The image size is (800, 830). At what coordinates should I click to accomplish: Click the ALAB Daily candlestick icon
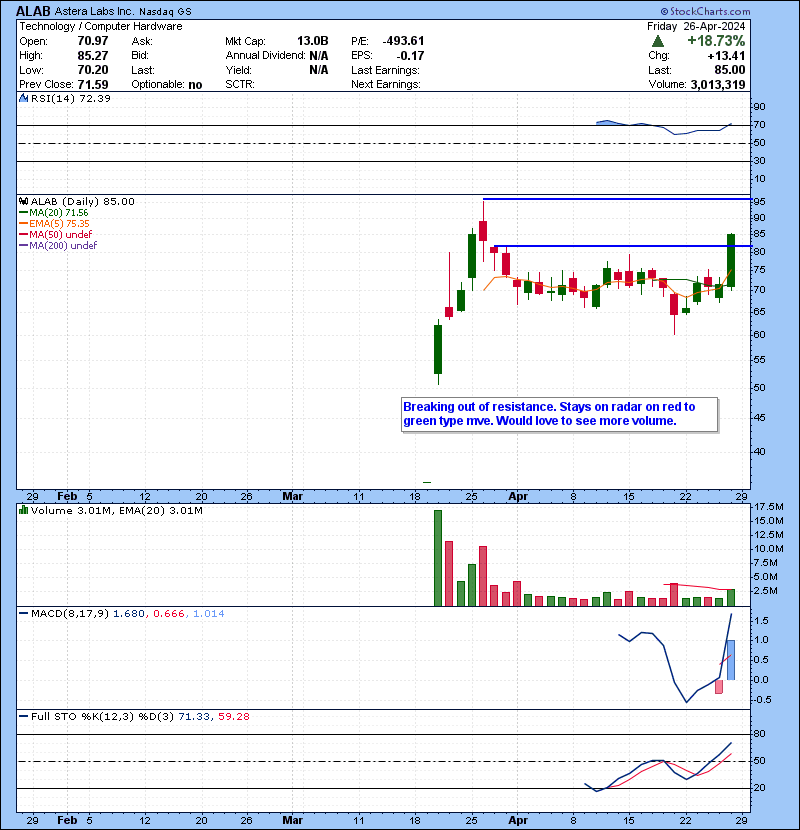click(x=23, y=201)
